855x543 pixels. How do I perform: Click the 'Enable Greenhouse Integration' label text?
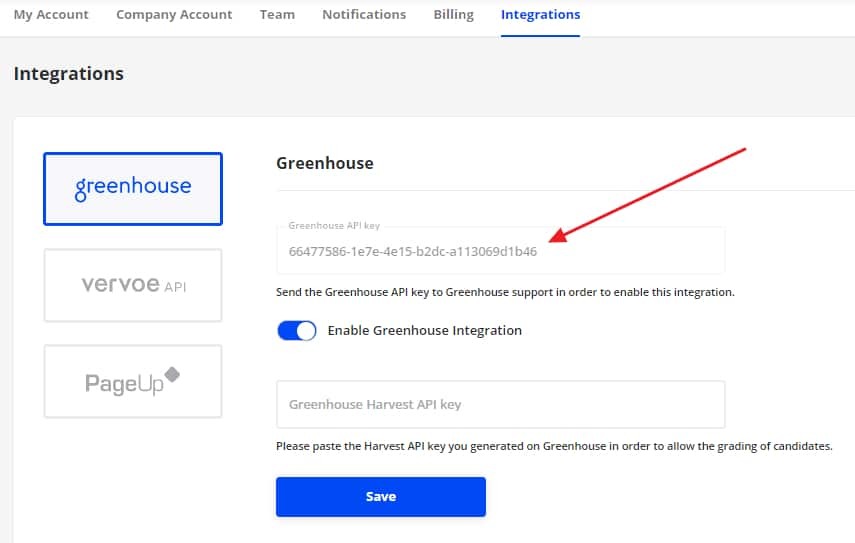424,331
